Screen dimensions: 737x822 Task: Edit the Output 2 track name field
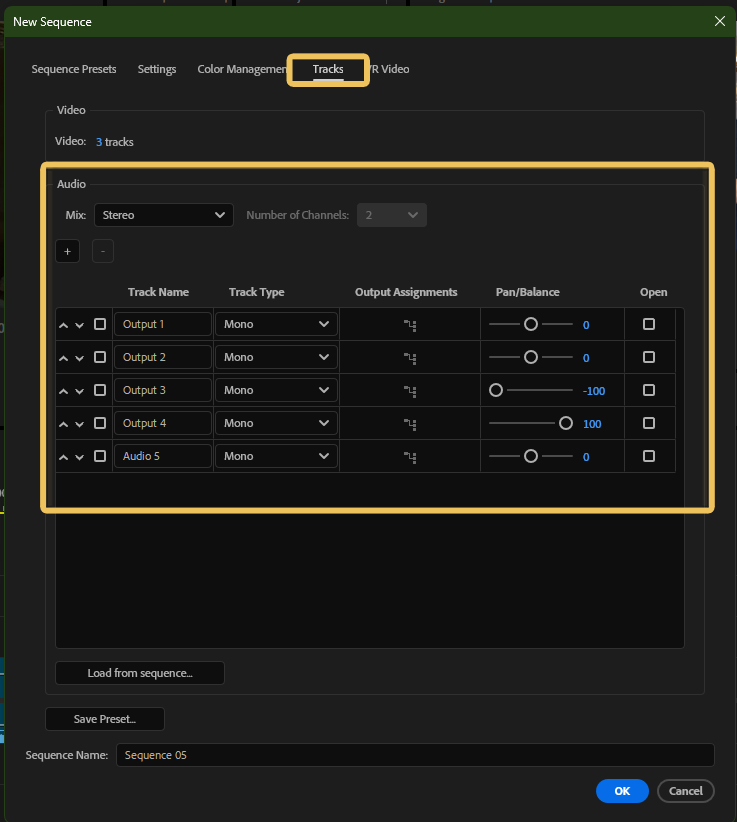(163, 357)
